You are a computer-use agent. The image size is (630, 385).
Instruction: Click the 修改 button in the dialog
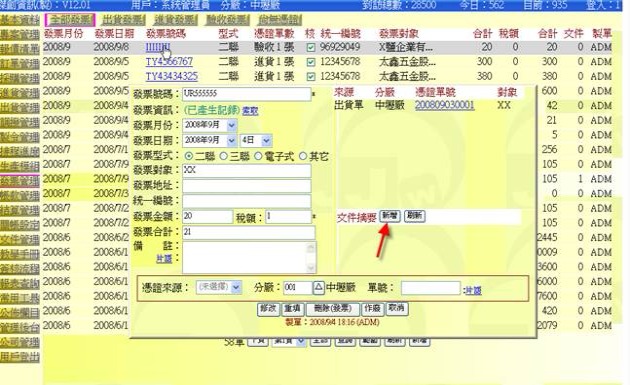tap(268, 309)
